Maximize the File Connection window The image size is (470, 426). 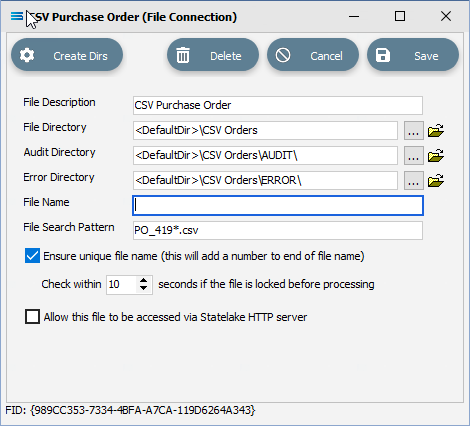tap(400, 16)
